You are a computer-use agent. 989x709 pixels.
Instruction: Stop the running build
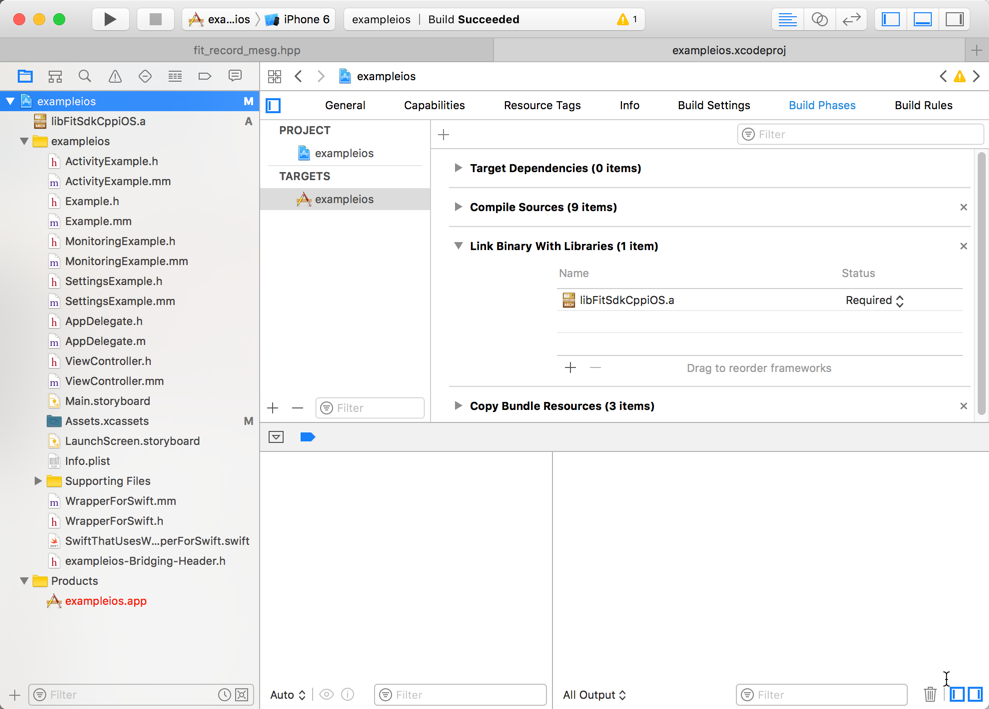coord(155,19)
